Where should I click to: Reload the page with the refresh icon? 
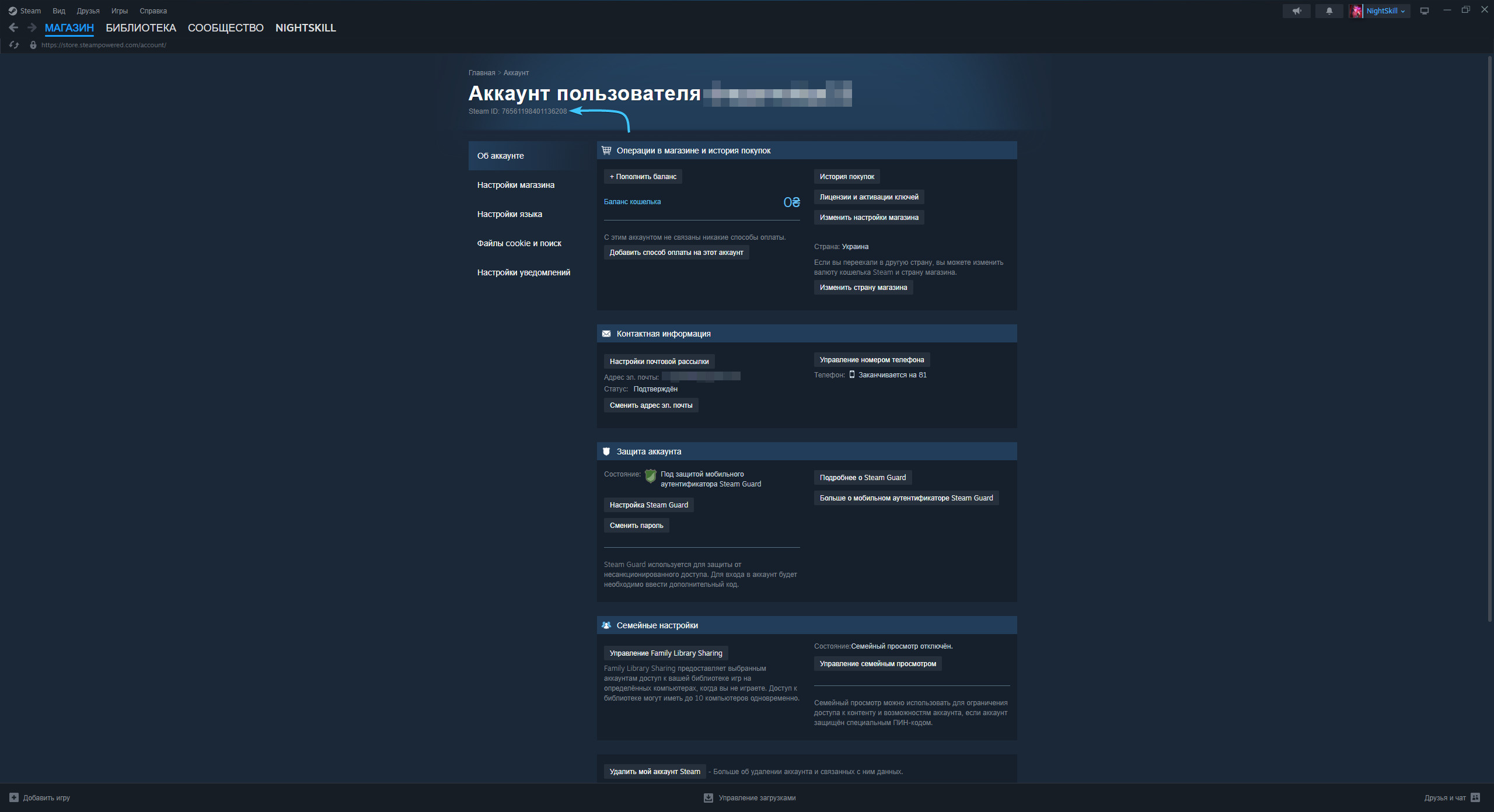tap(14, 45)
